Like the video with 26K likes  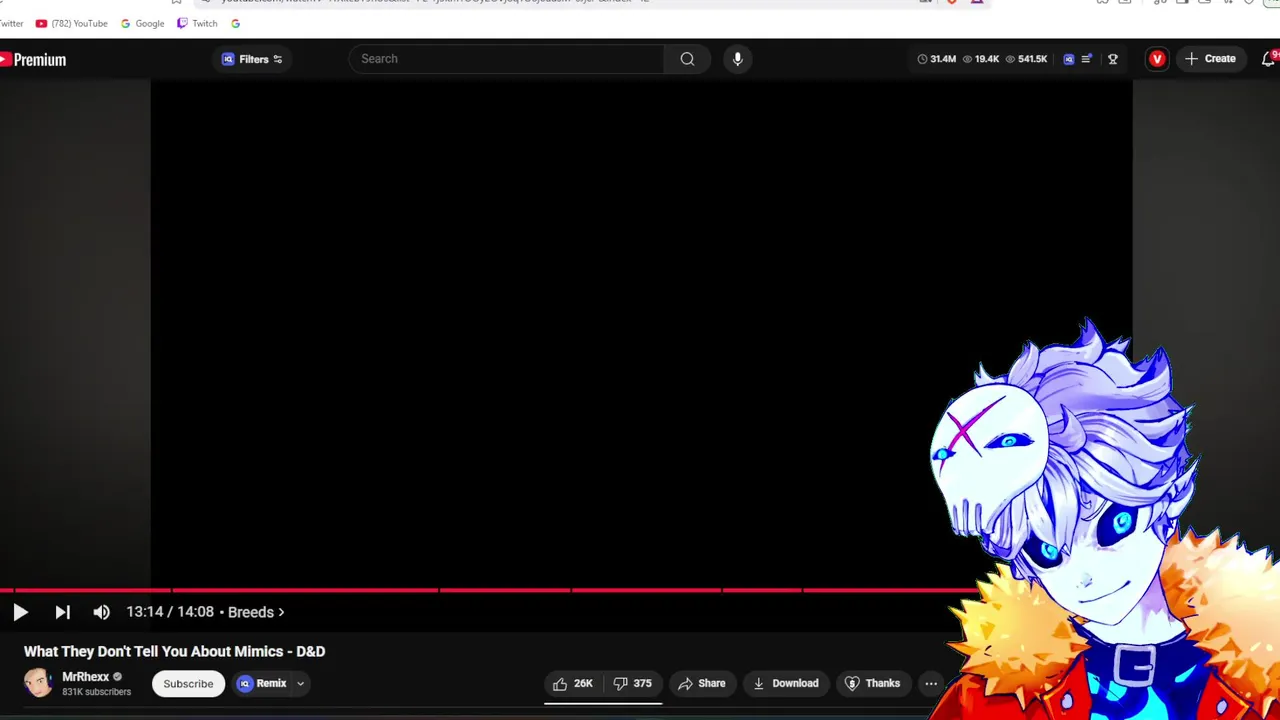coord(572,684)
